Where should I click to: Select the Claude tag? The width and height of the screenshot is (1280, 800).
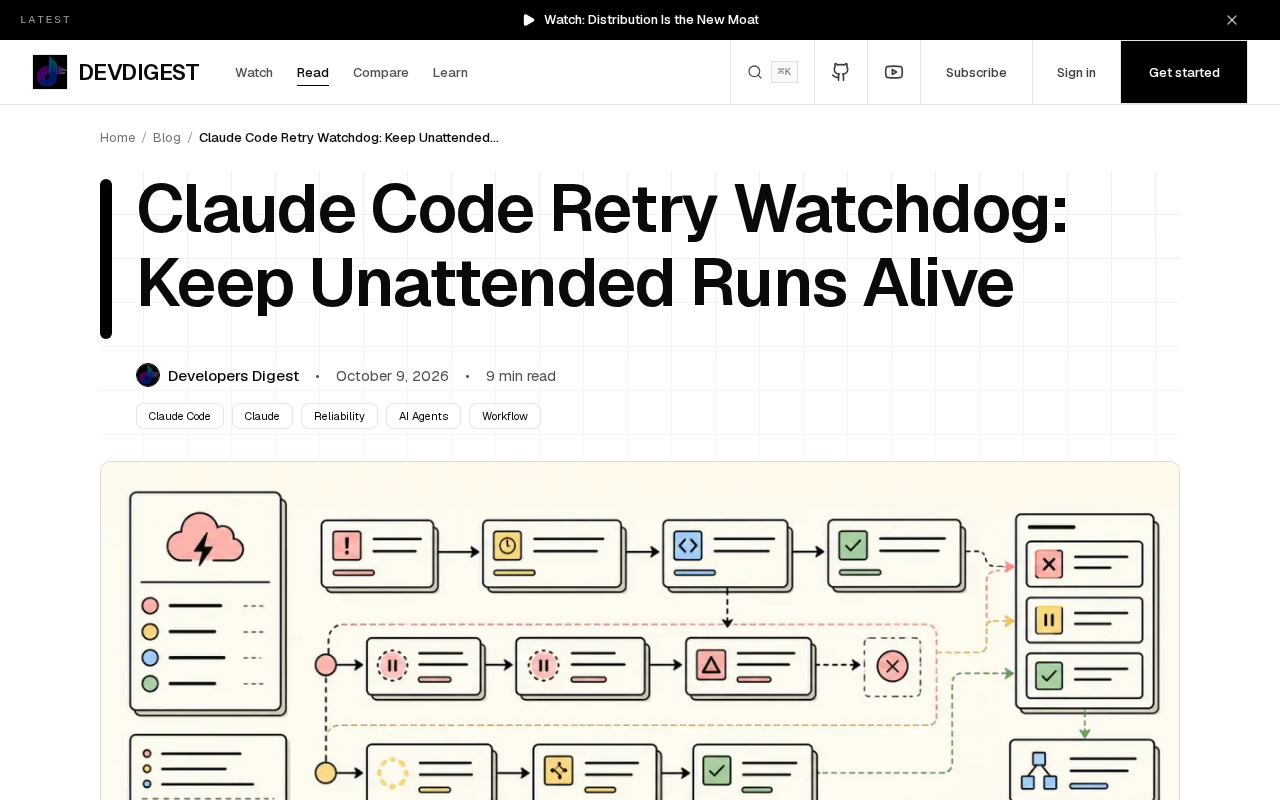pos(262,416)
